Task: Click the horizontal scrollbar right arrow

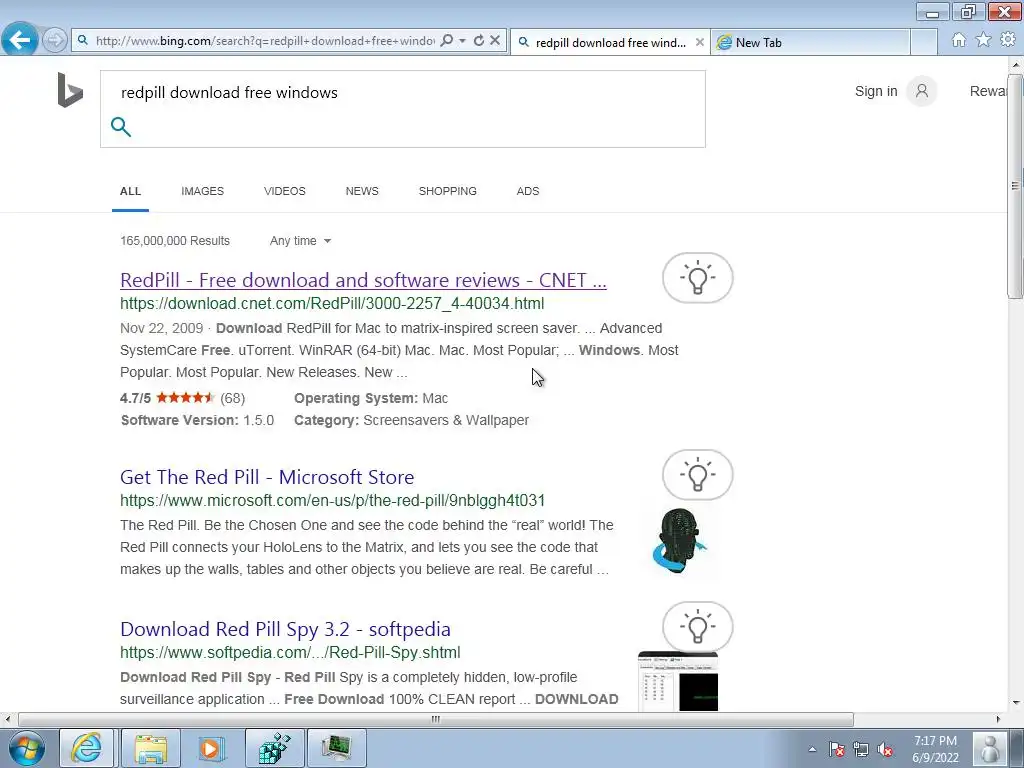Action: coord(998,720)
